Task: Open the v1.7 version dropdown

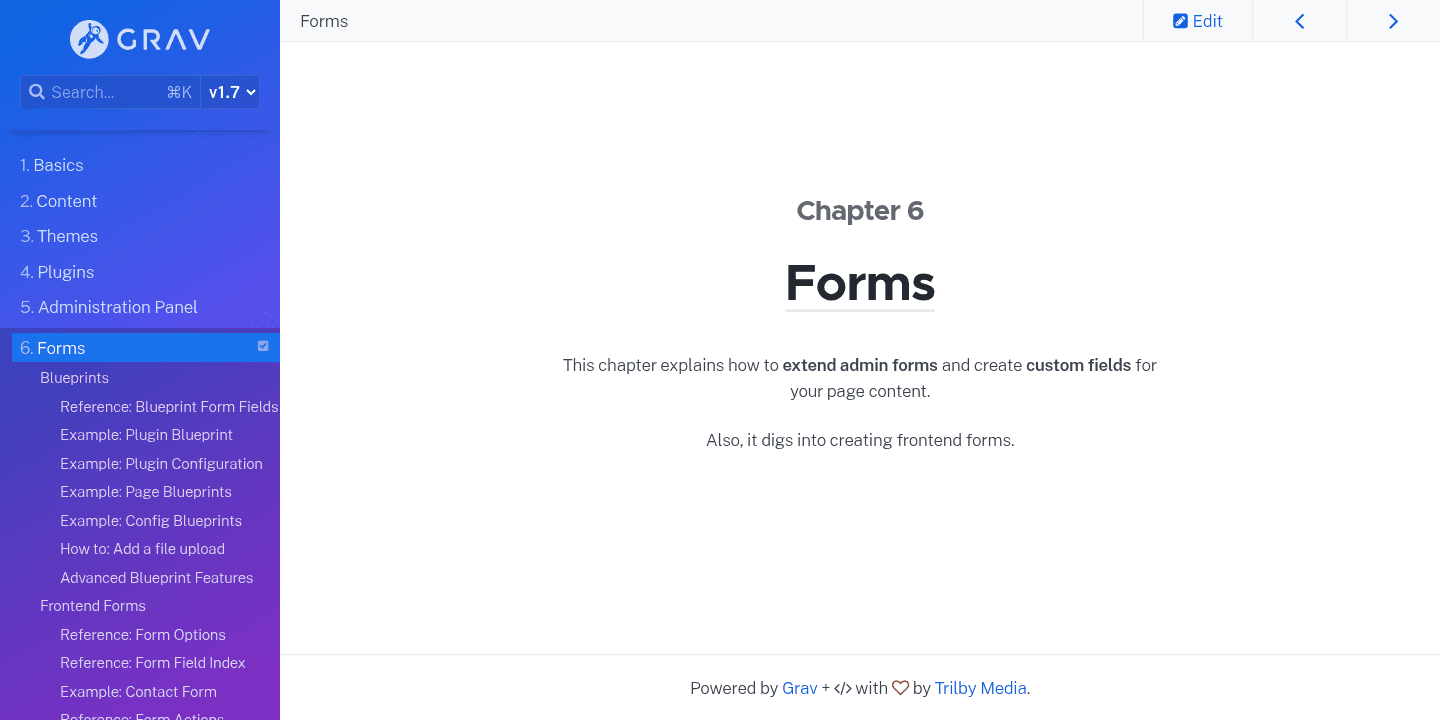Action: tap(229, 91)
